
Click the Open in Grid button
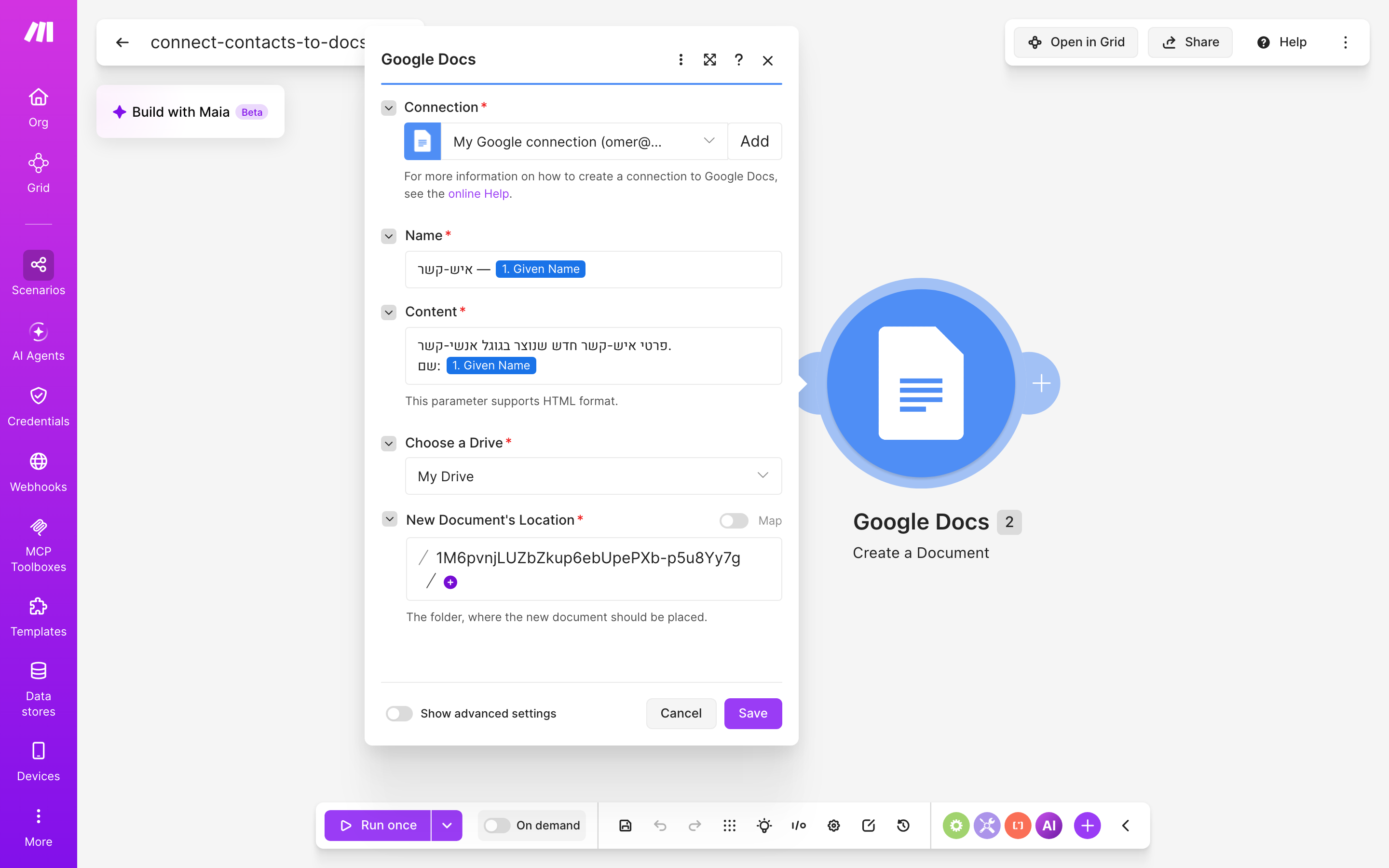1076,42
